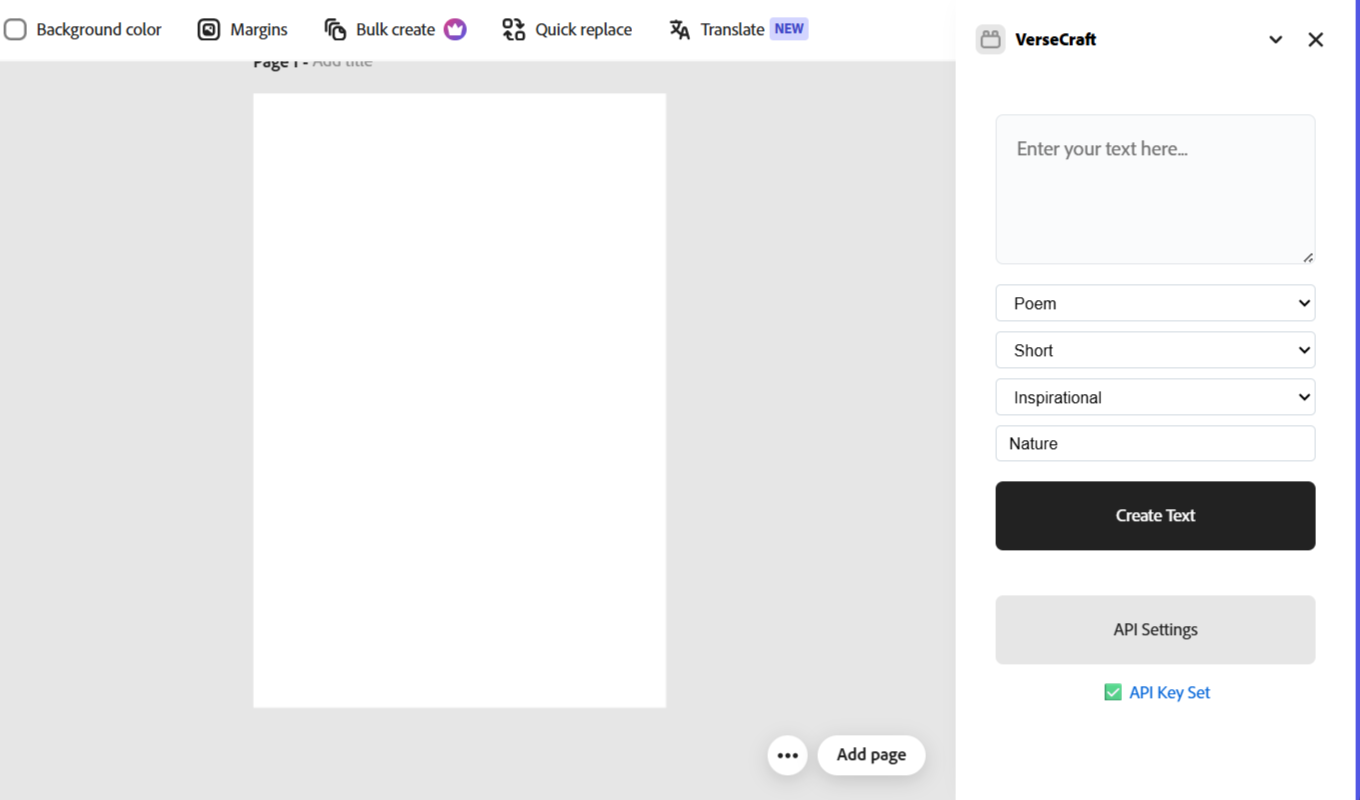Expand the Short length dropdown
Viewport: 1360px width, 800px height.
[x=1155, y=350]
